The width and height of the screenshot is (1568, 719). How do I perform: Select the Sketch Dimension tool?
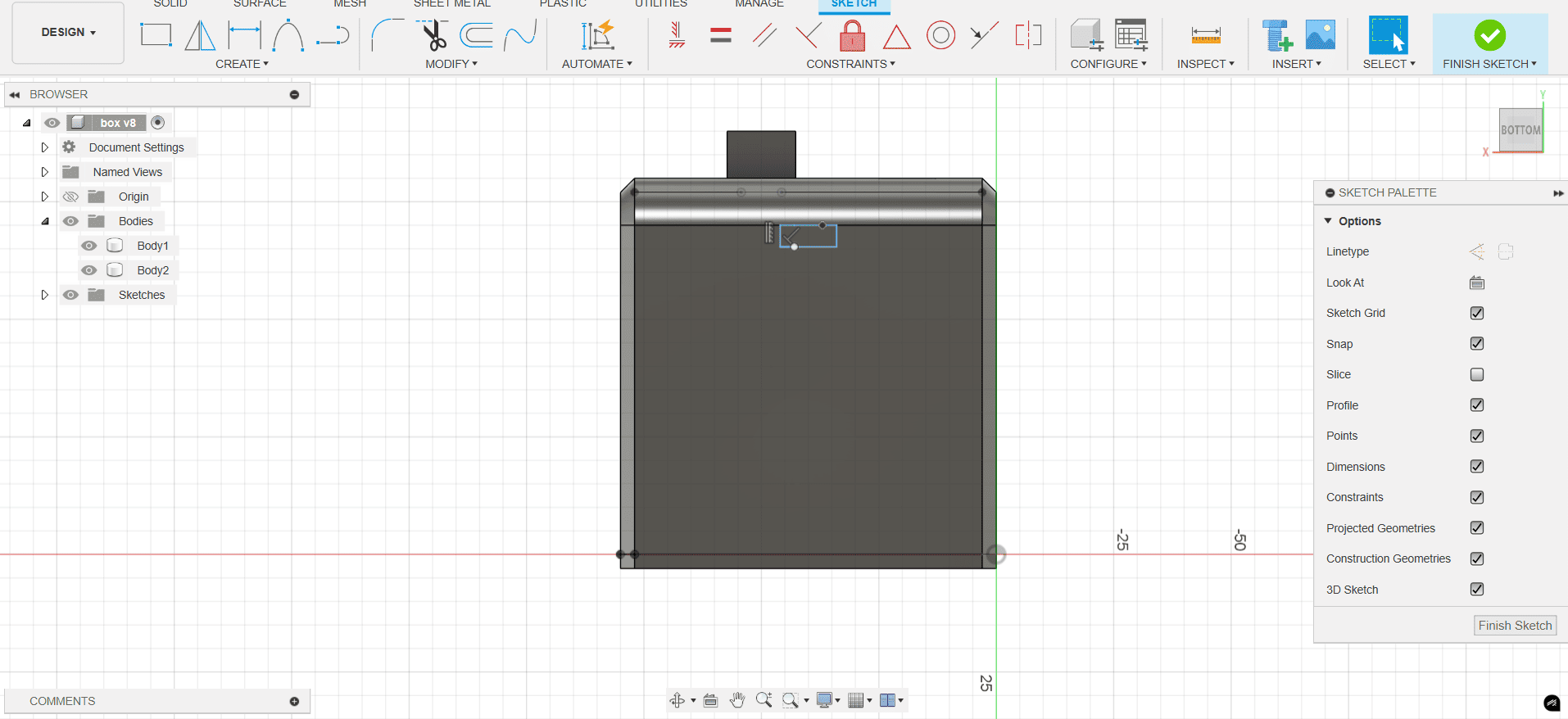244,35
